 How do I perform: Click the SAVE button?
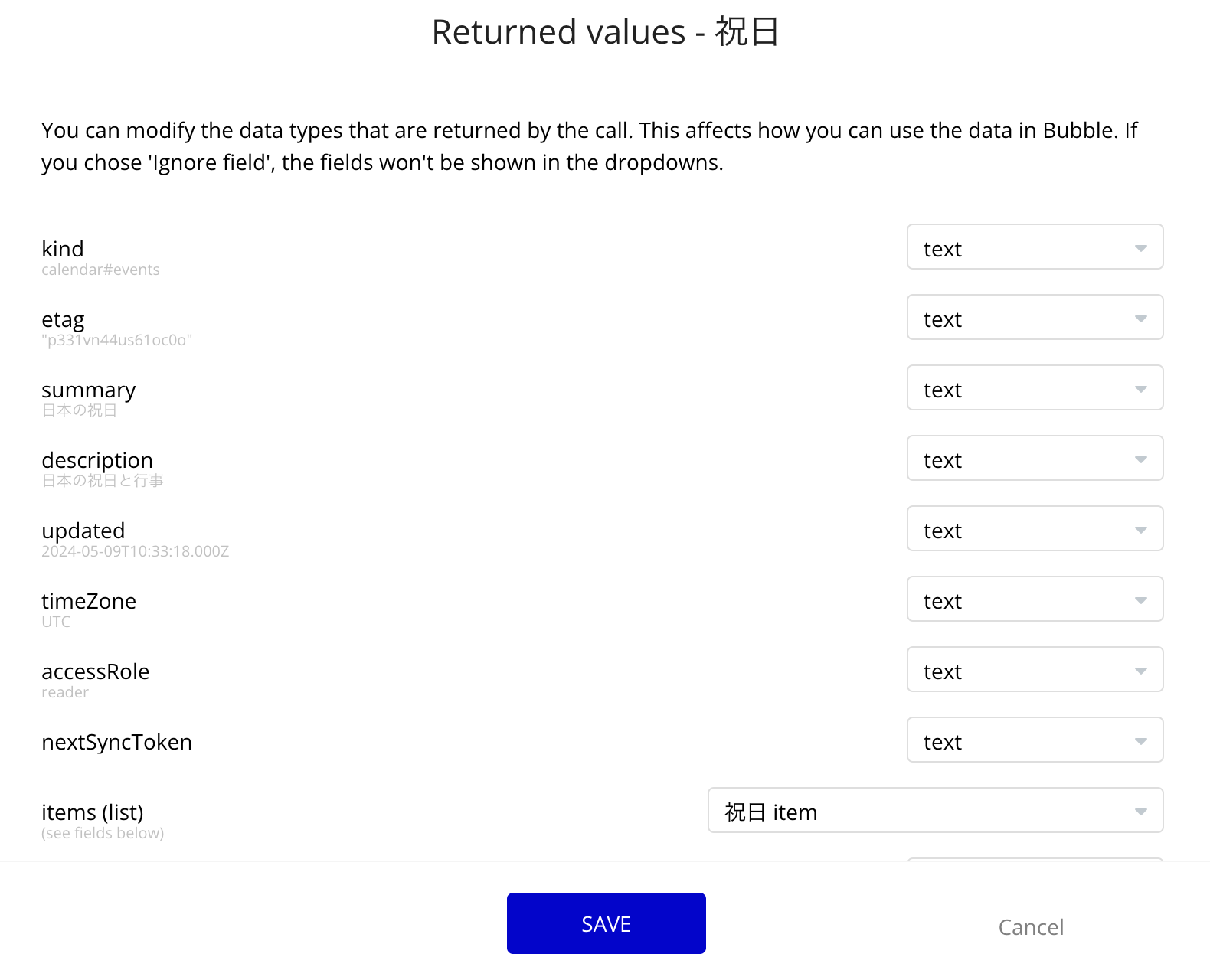tap(606, 923)
